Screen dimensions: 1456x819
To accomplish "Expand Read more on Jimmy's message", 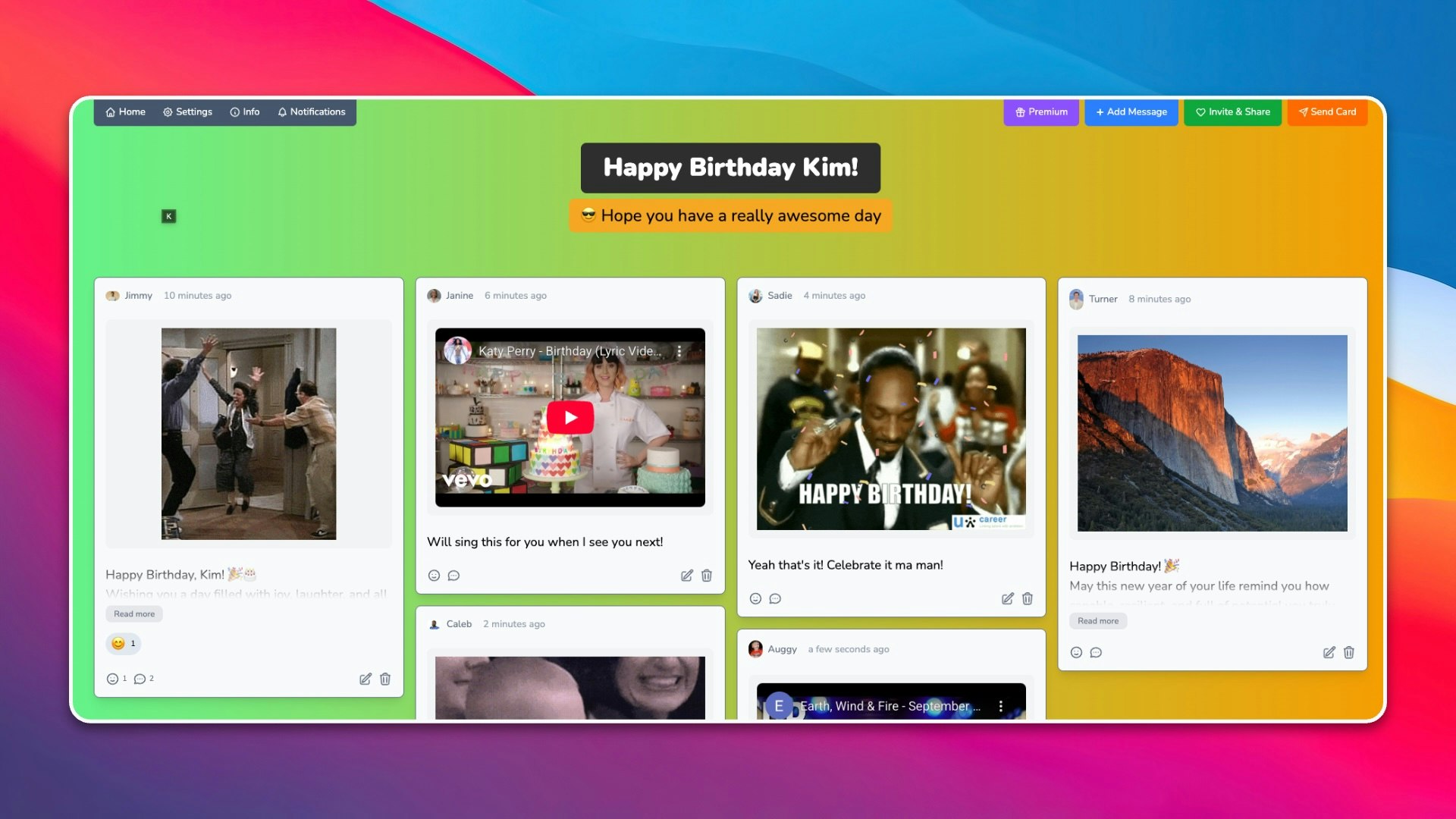I will (133, 613).
